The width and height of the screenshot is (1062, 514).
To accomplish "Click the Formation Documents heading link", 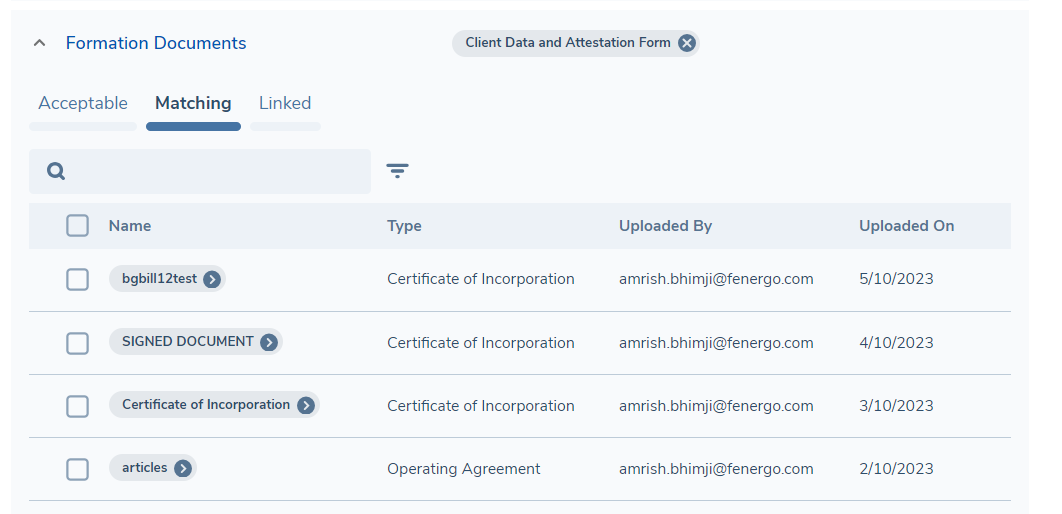I will click(156, 43).
